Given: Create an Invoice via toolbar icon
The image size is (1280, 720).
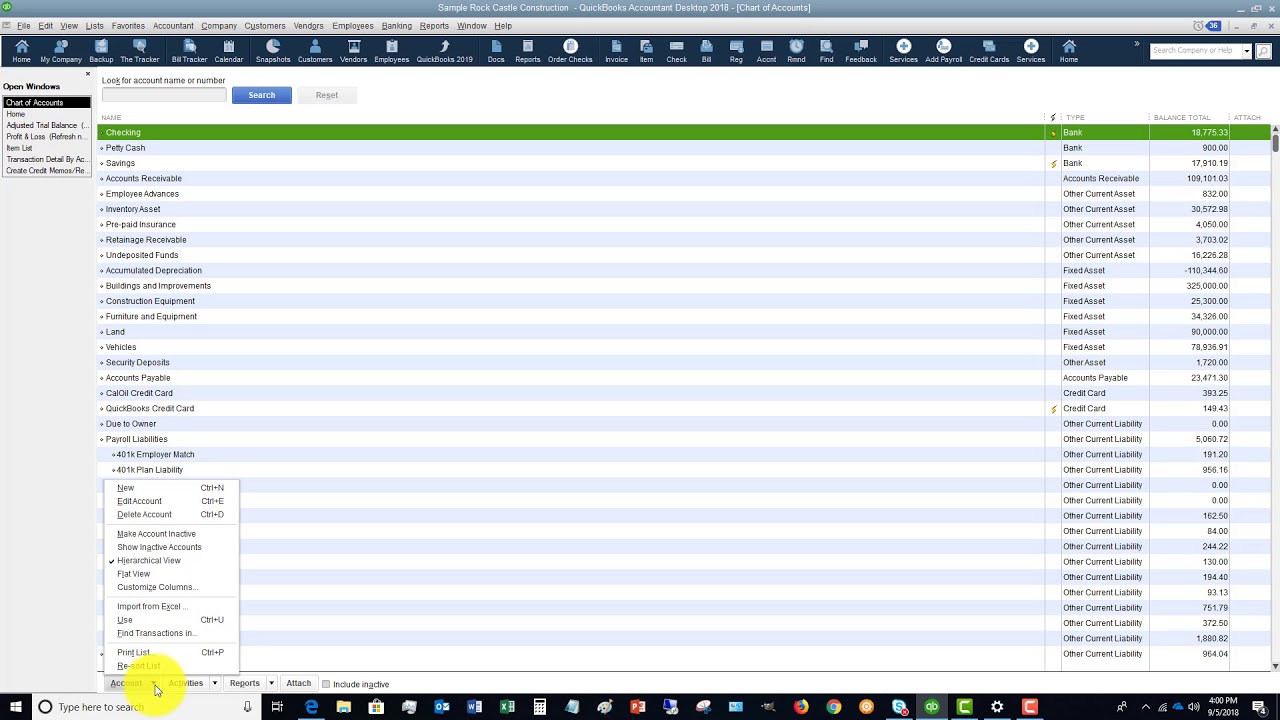Looking at the screenshot, I should tap(616, 51).
